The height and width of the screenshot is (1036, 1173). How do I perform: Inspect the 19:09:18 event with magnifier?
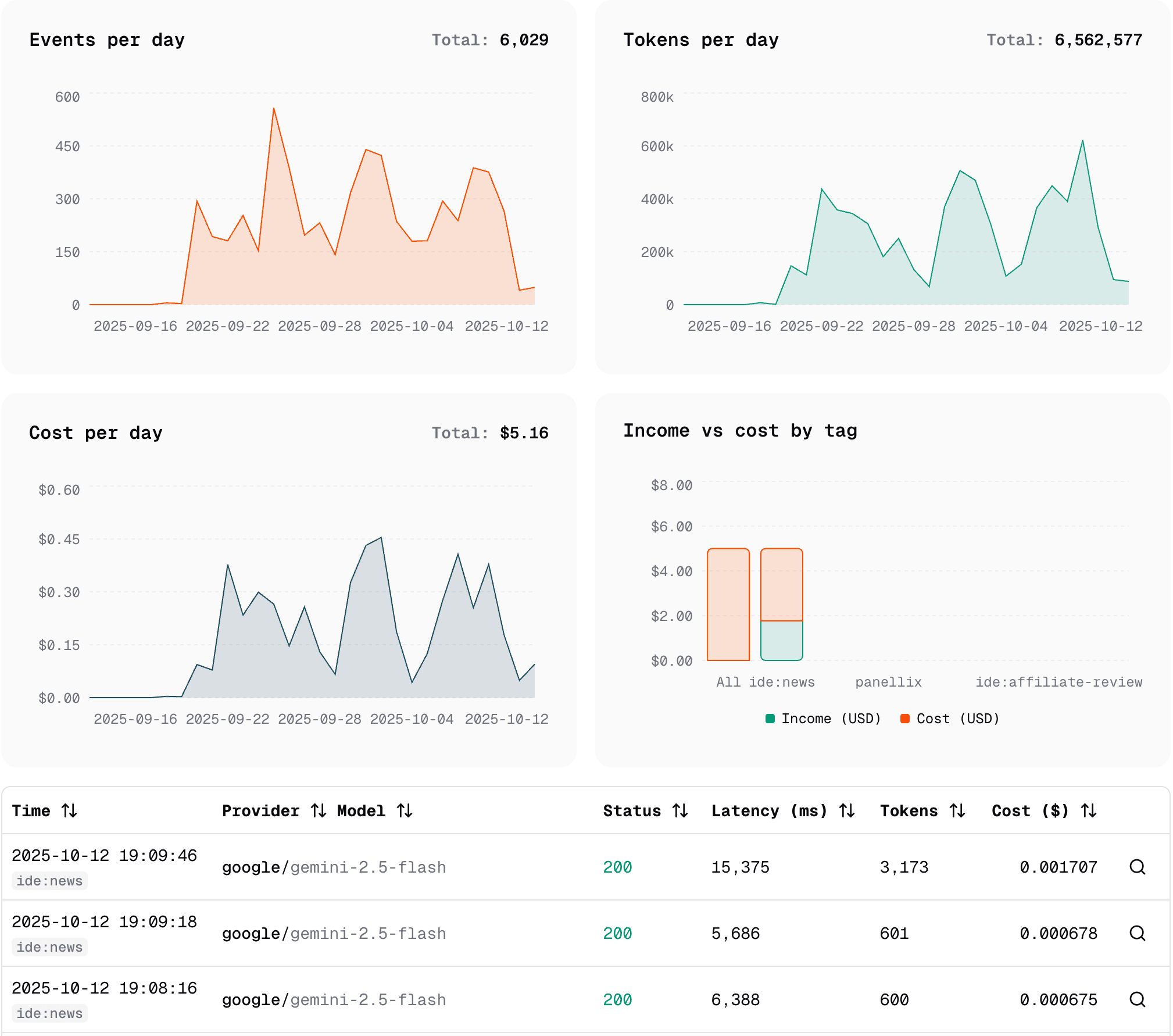click(x=1137, y=933)
